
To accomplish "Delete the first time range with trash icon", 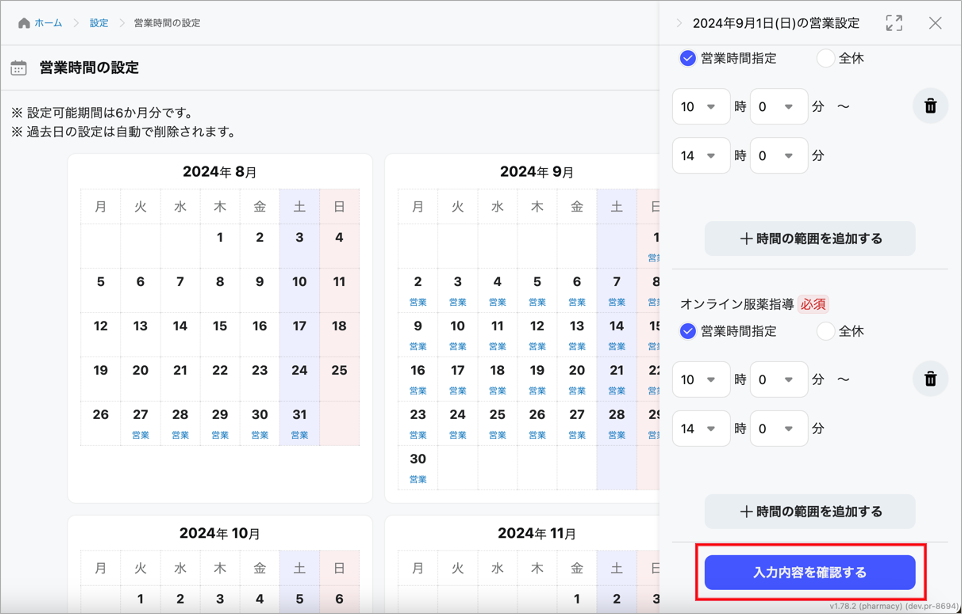I will [x=930, y=106].
